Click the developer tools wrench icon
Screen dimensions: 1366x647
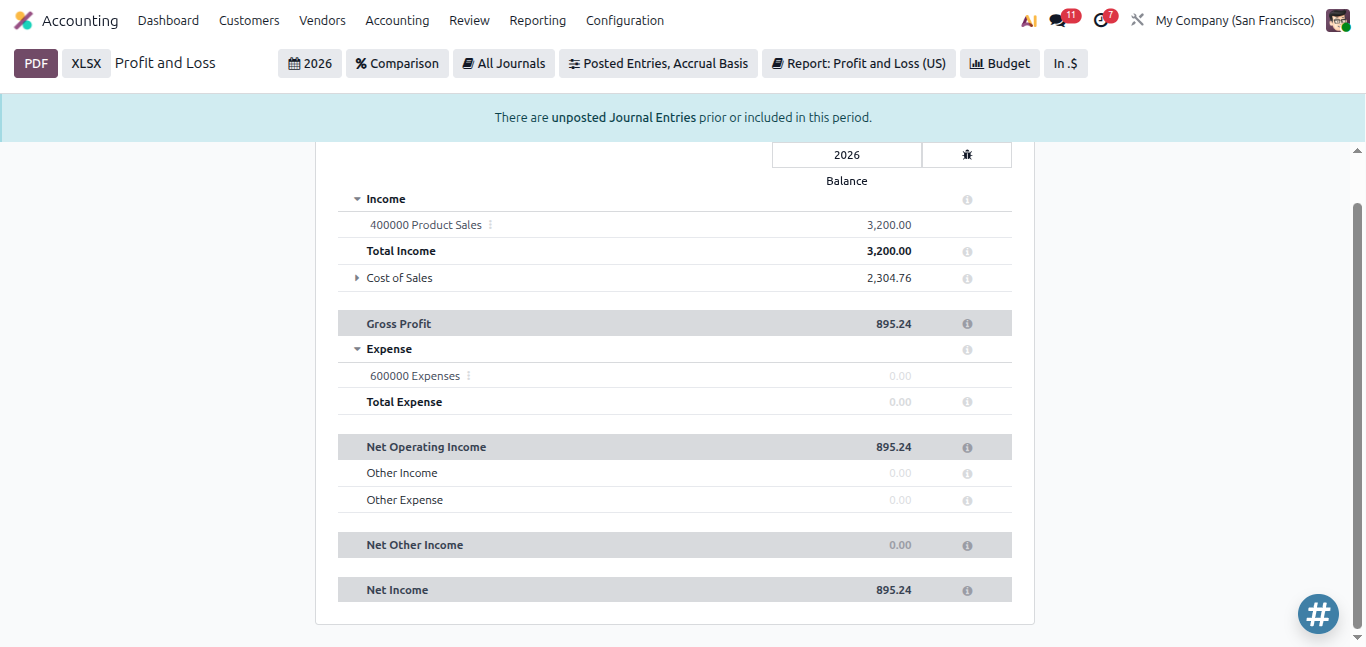tap(1137, 20)
